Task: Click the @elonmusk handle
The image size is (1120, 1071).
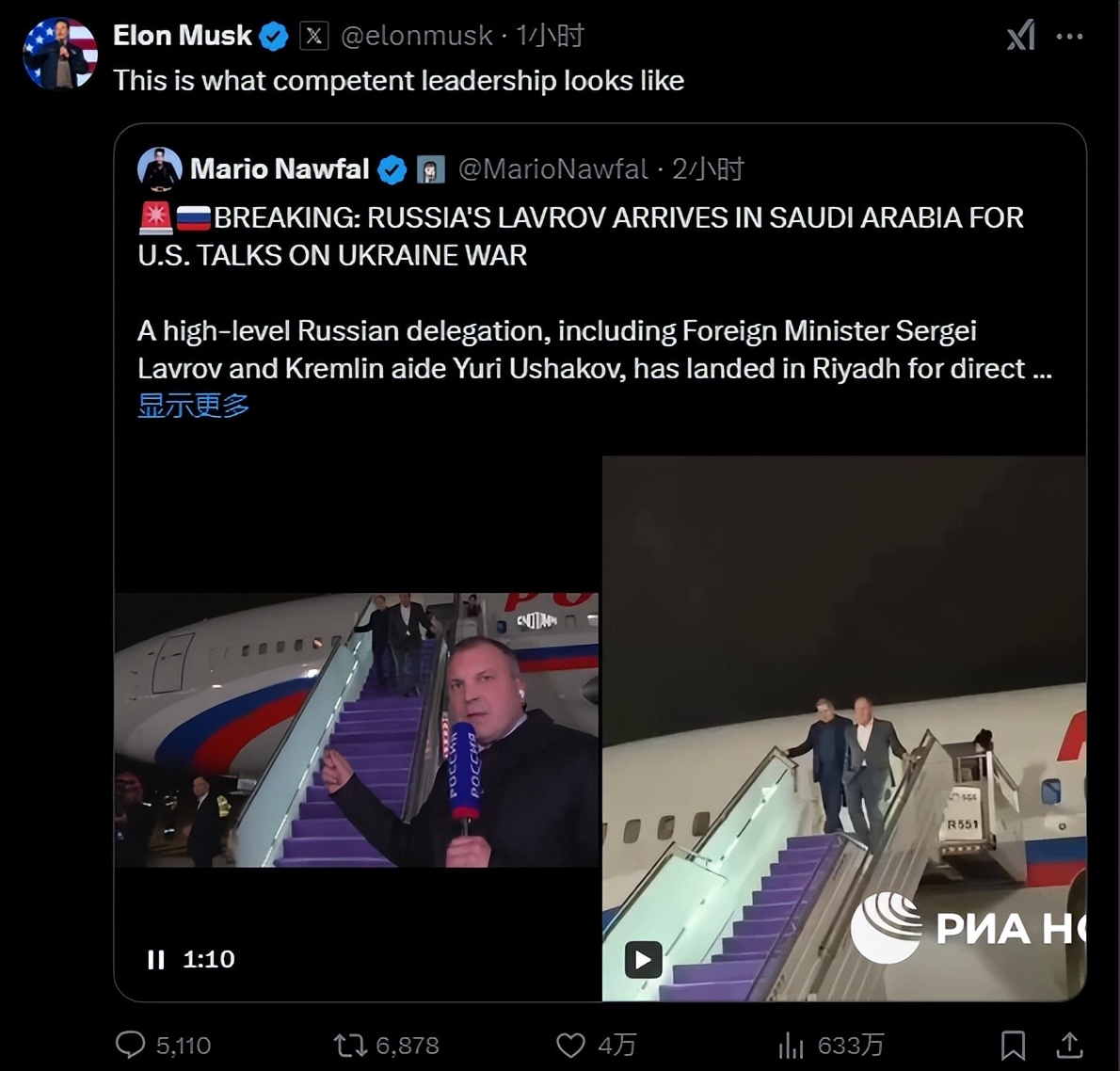Action: (416, 36)
